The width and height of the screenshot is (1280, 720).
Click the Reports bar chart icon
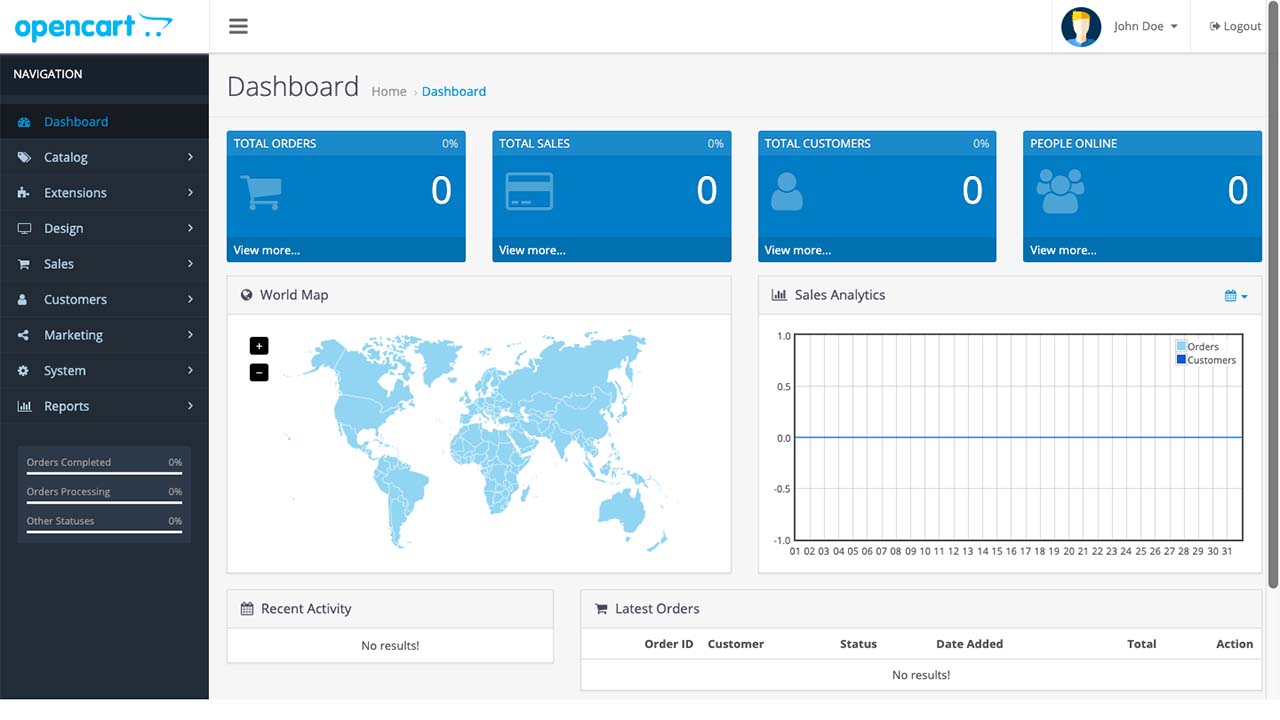pyautogui.click(x=24, y=406)
